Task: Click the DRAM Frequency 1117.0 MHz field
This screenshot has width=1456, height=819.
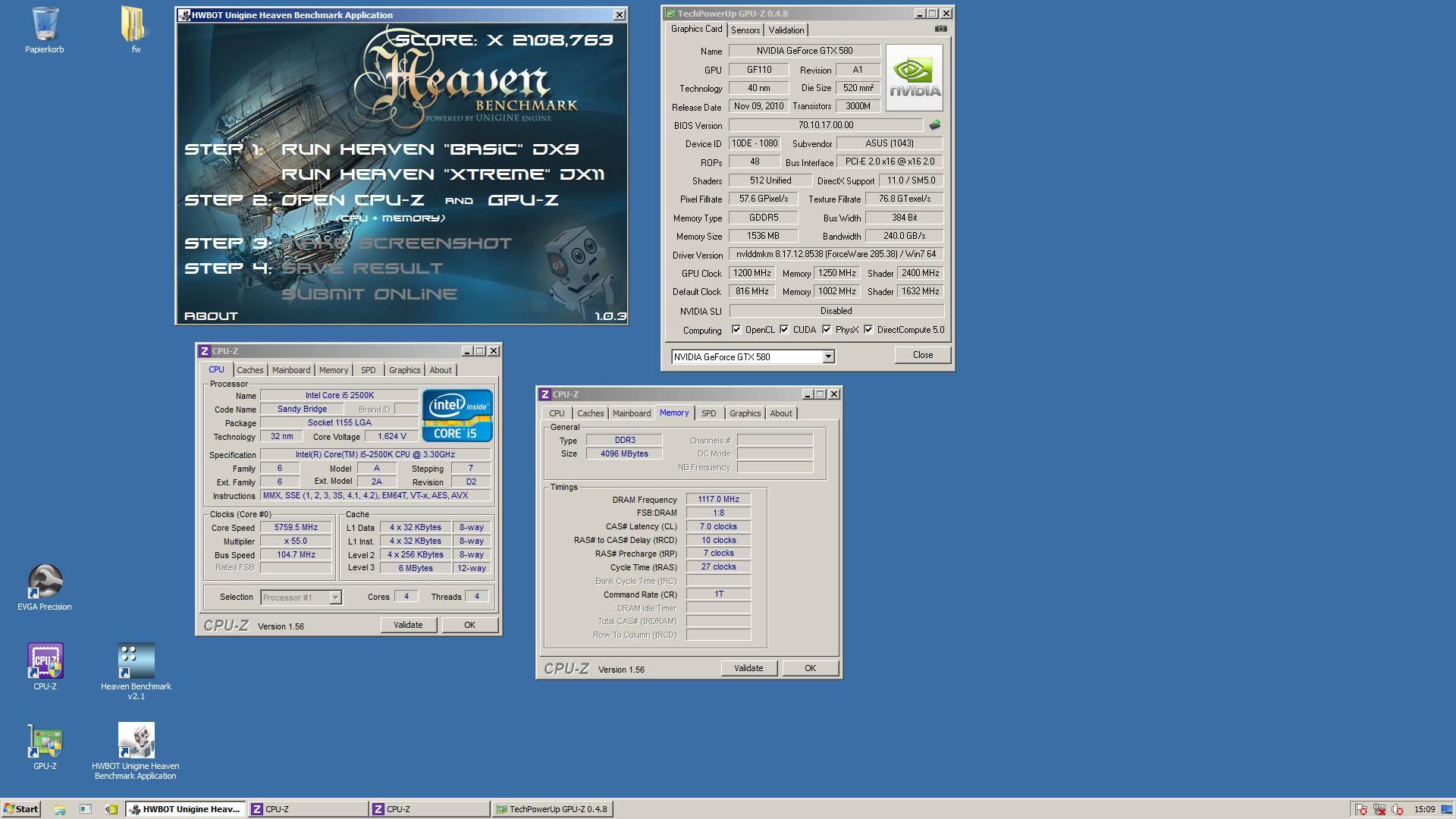Action: point(718,500)
